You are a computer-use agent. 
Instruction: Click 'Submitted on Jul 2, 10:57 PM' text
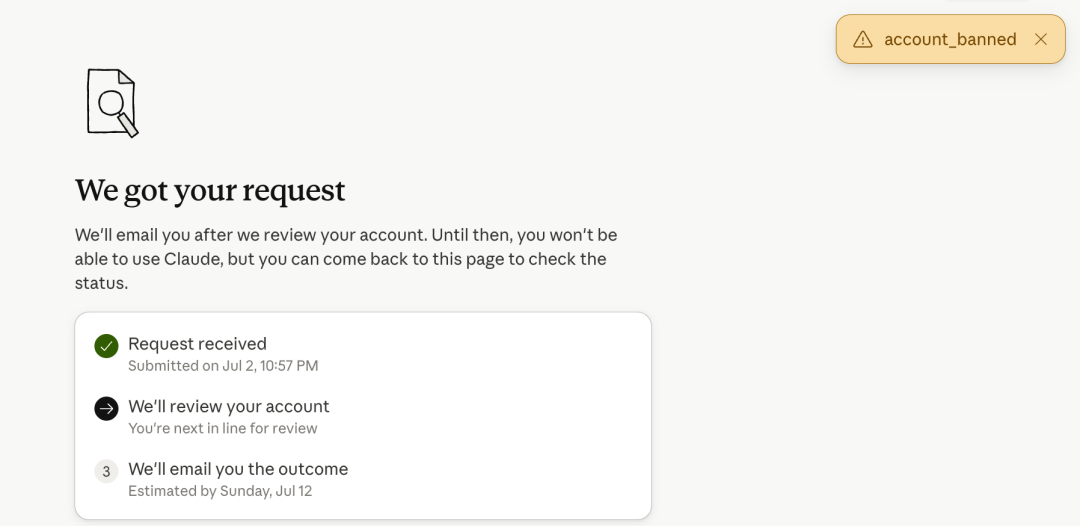pyautogui.click(x=223, y=366)
